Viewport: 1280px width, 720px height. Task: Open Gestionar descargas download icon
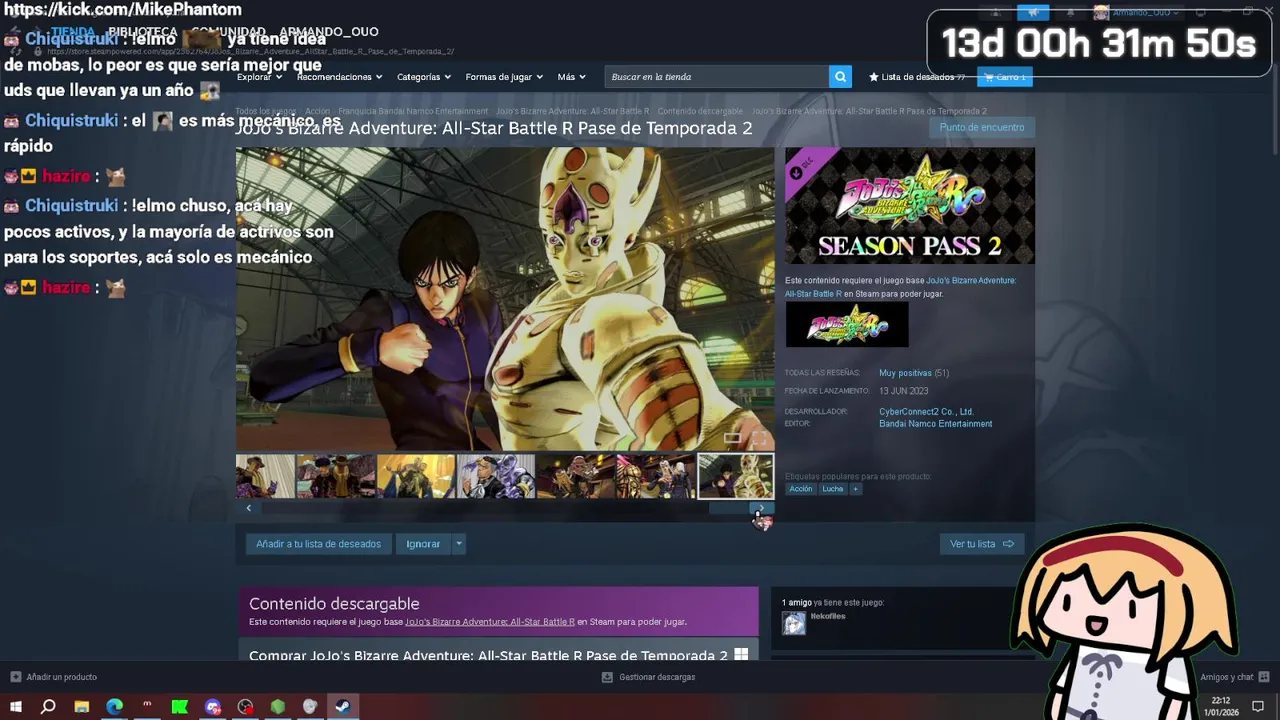click(x=607, y=677)
